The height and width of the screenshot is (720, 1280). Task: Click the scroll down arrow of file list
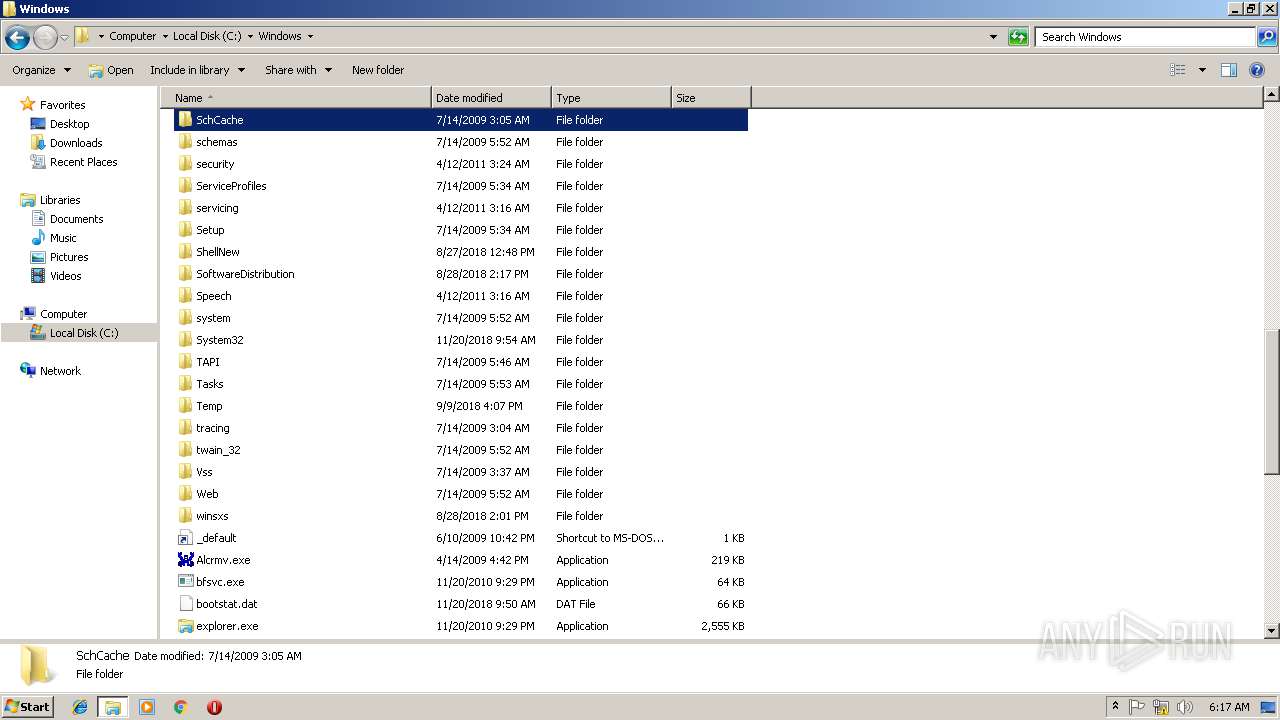click(1271, 631)
